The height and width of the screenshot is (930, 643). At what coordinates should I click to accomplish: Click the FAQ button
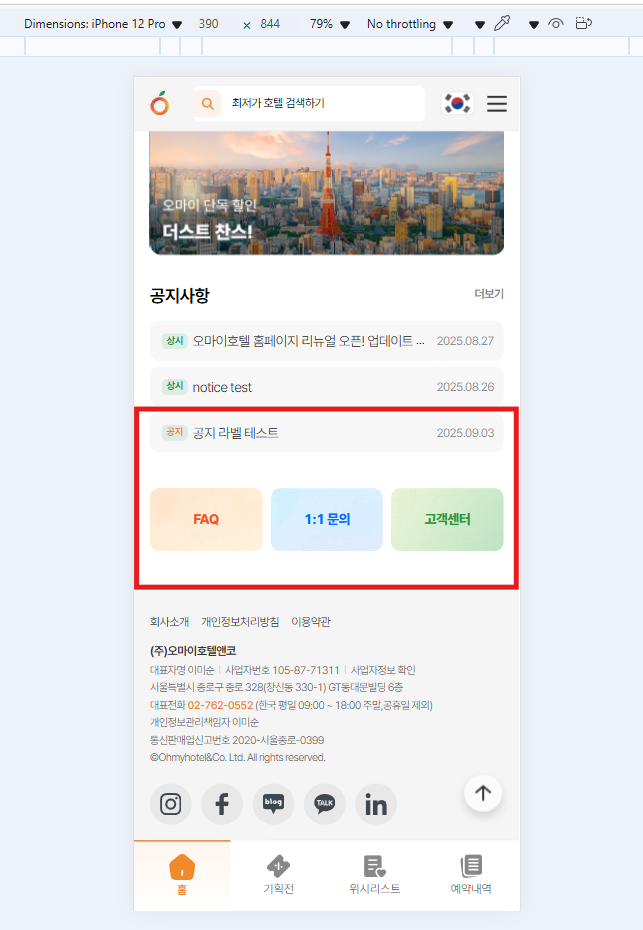coord(206,520)
